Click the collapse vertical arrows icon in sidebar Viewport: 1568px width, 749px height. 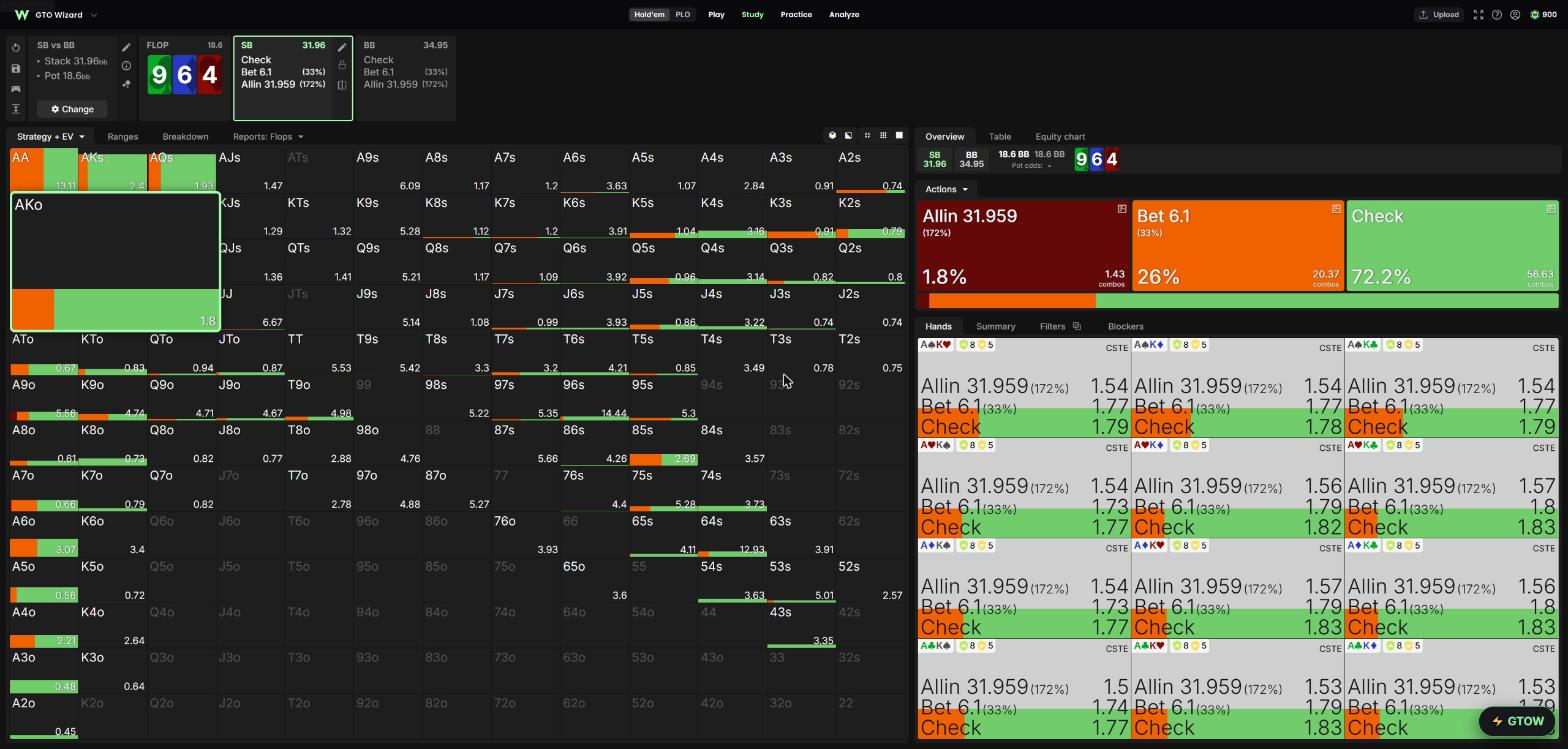[x=16, y=109]
